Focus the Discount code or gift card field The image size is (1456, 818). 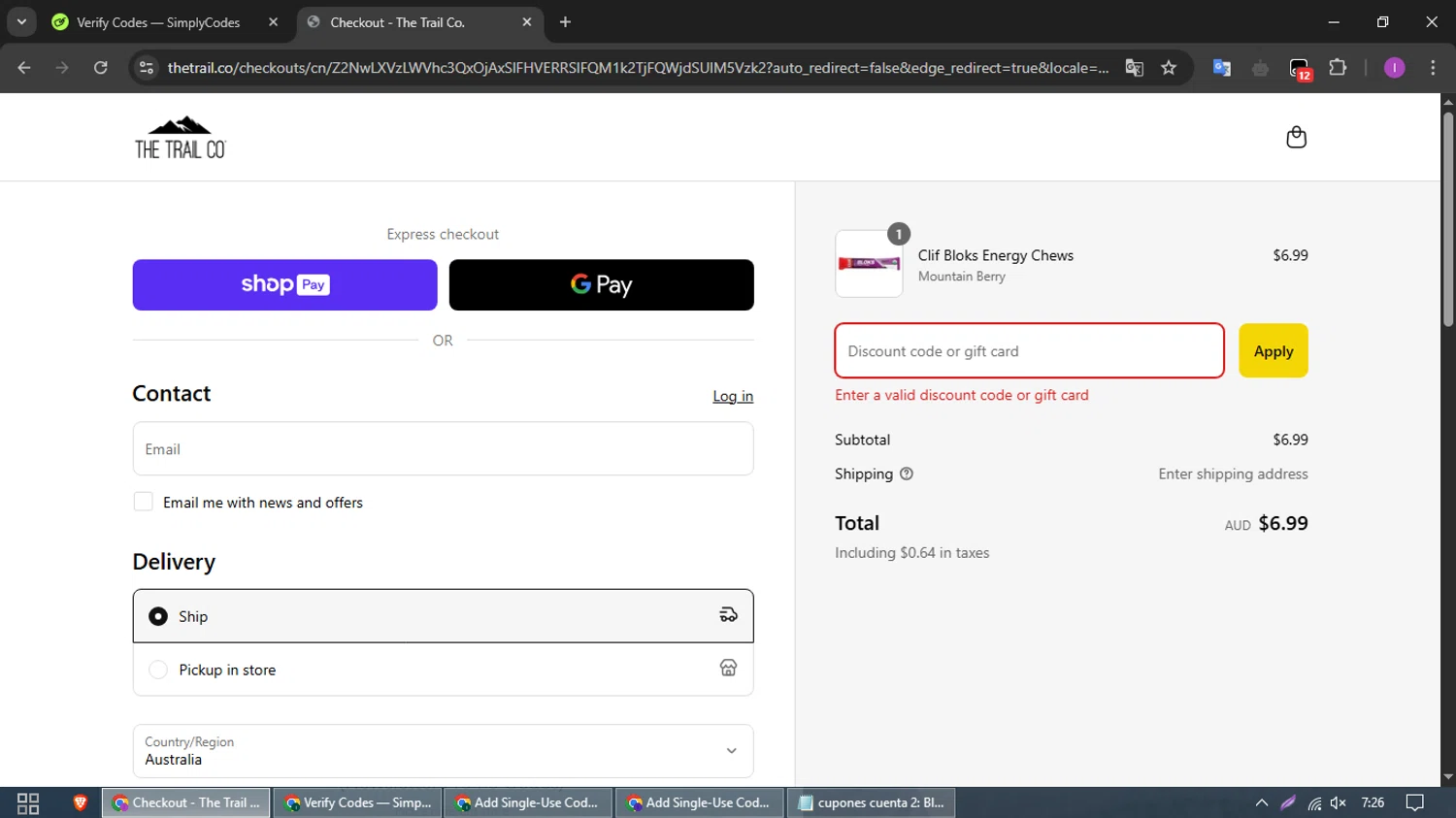click(1029, 350)
